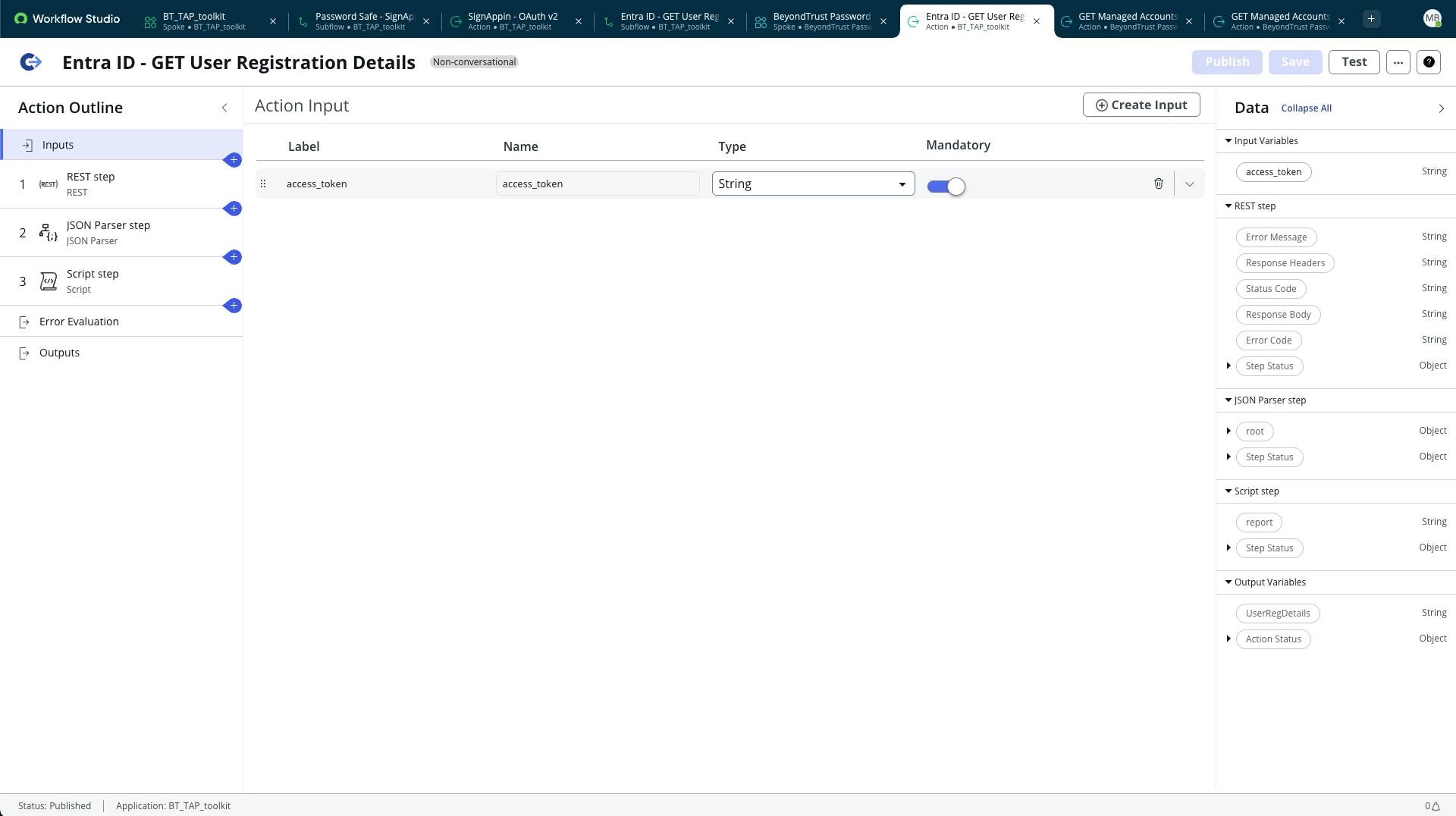Add a step after Inputs
Viewport: 1456px width, 816px height.
click(234, 160)
